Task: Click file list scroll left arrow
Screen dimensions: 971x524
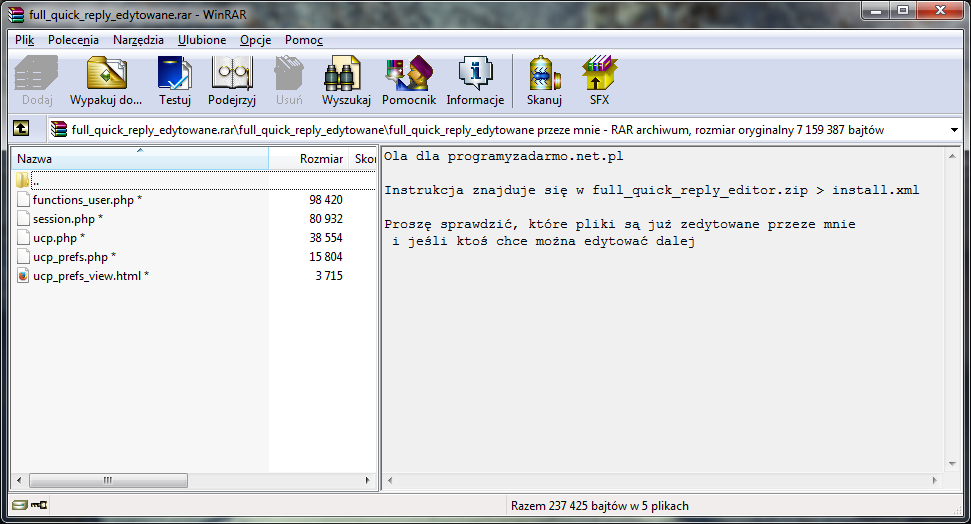Action: tap(19, 480)
